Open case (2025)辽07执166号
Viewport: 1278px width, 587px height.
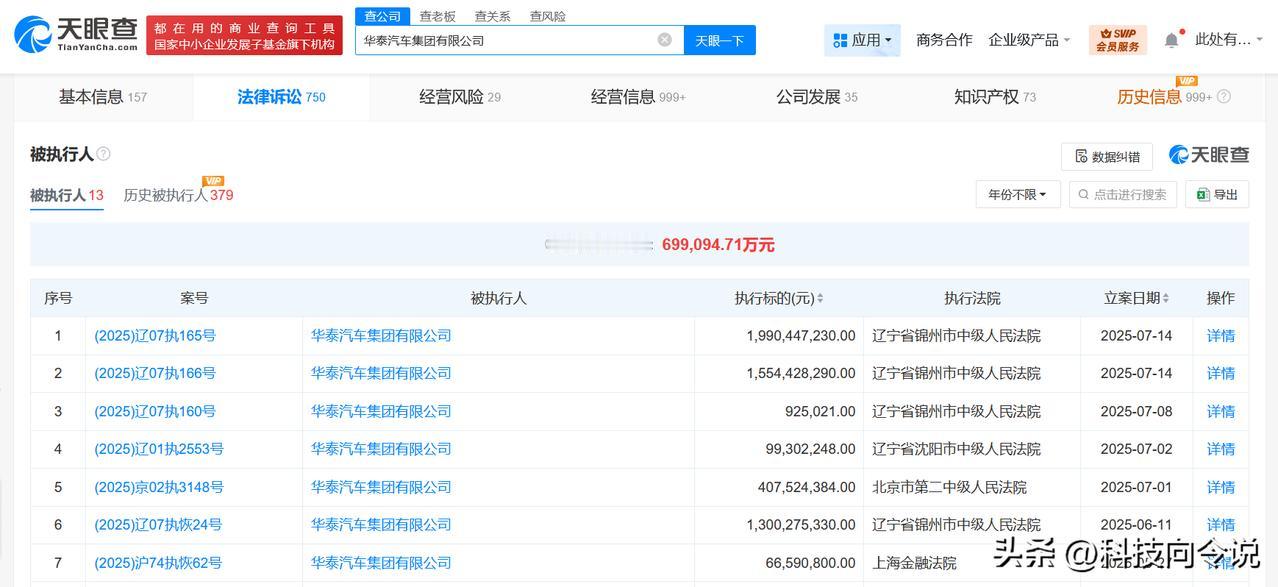coord(155,373)
